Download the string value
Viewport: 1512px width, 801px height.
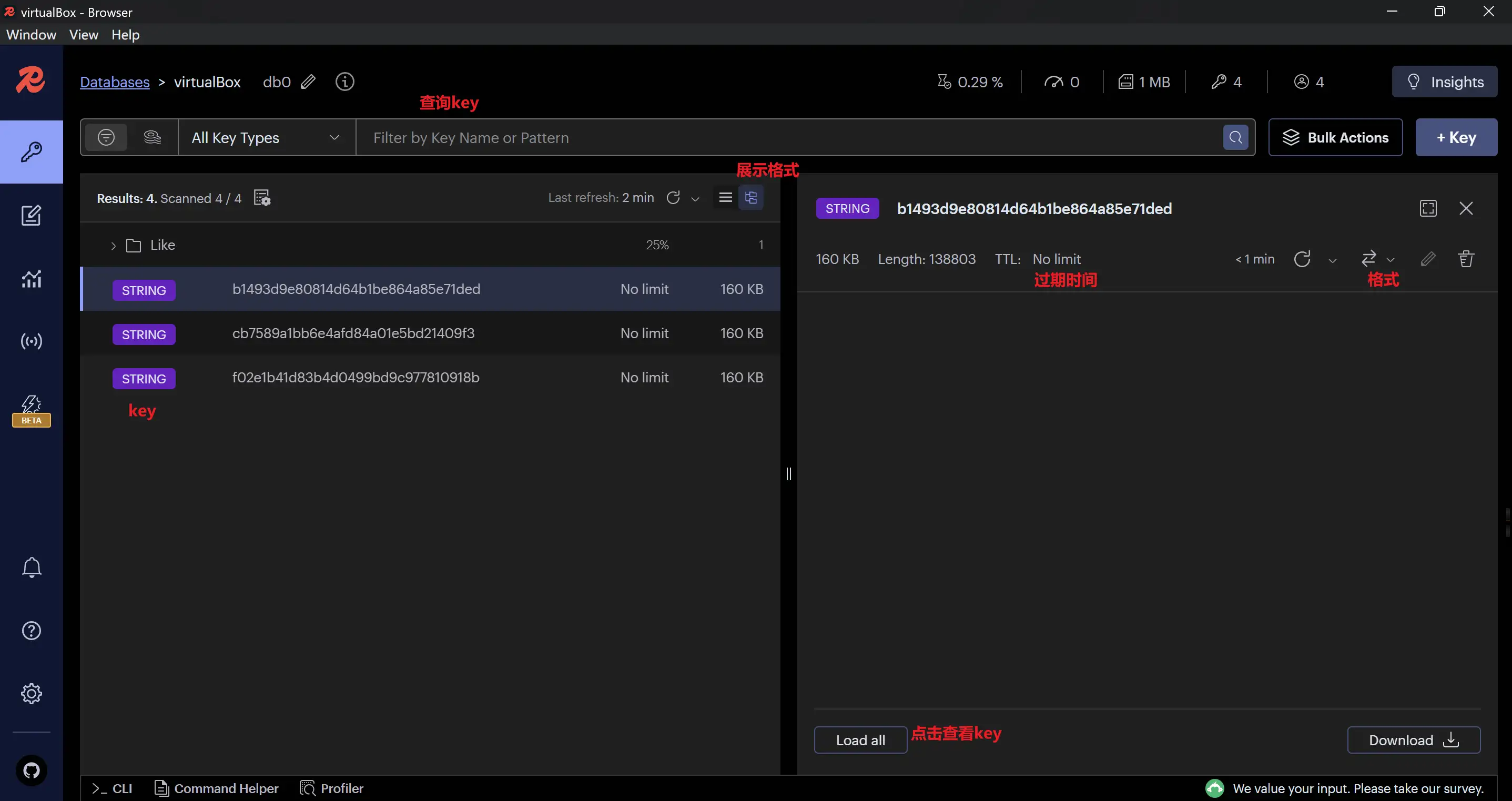click(1414, 740)
